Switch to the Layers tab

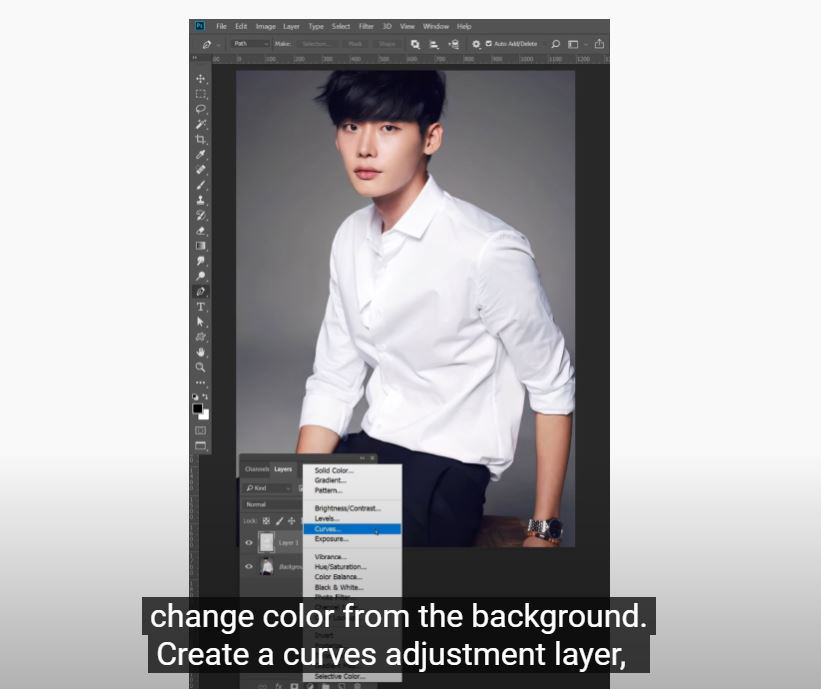[283, 469]
